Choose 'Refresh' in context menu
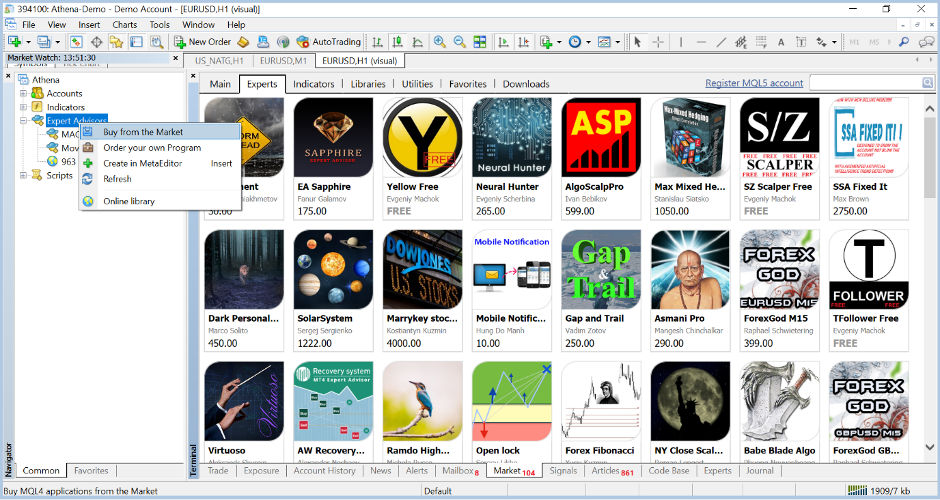Image resolution: width=940 pixels, height=500 pixels. (160, 179)
